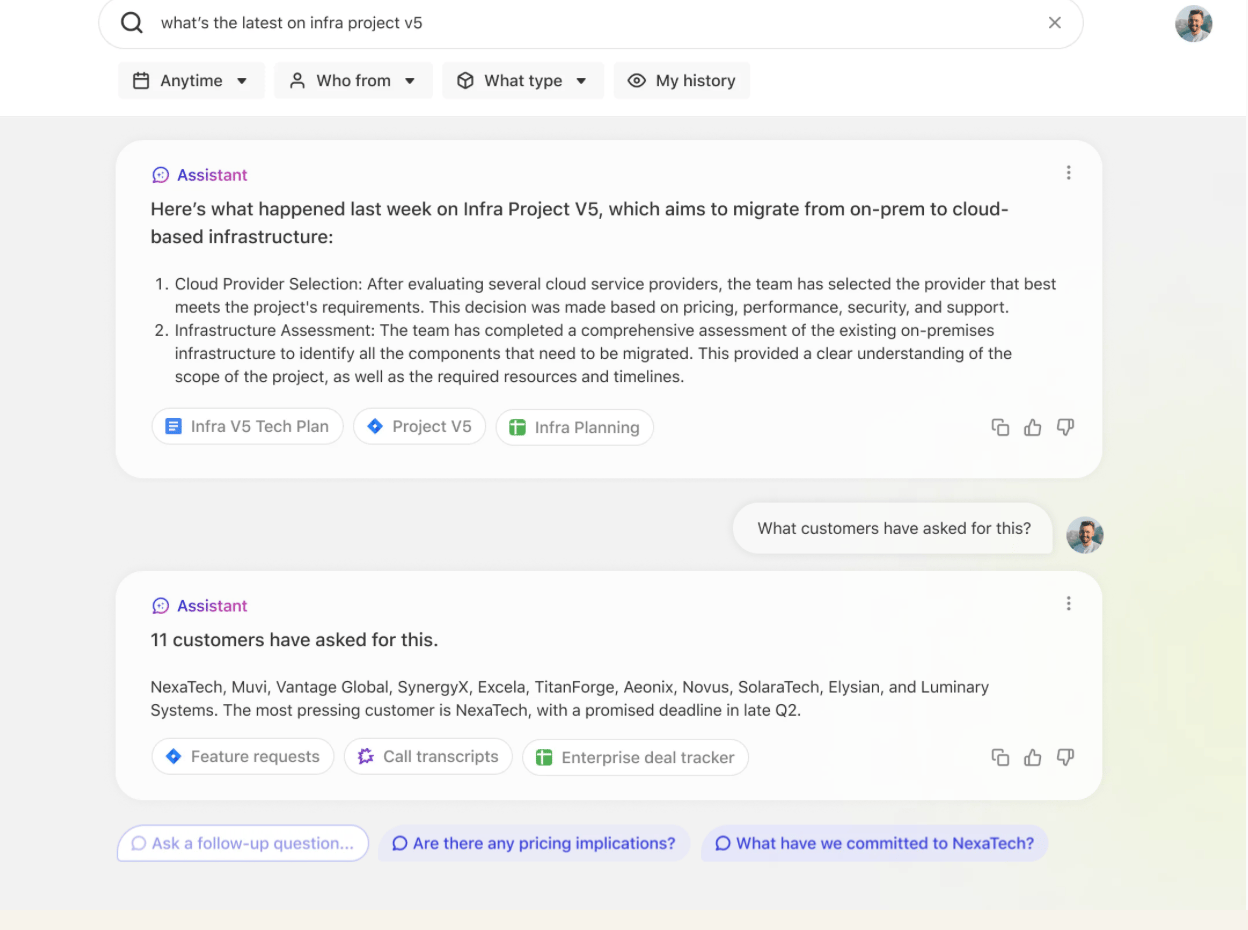Open the Infra V5 Tech Plan source
Image resolution: width=1248 pixels, height=930 pixels.
click(247, 427)
